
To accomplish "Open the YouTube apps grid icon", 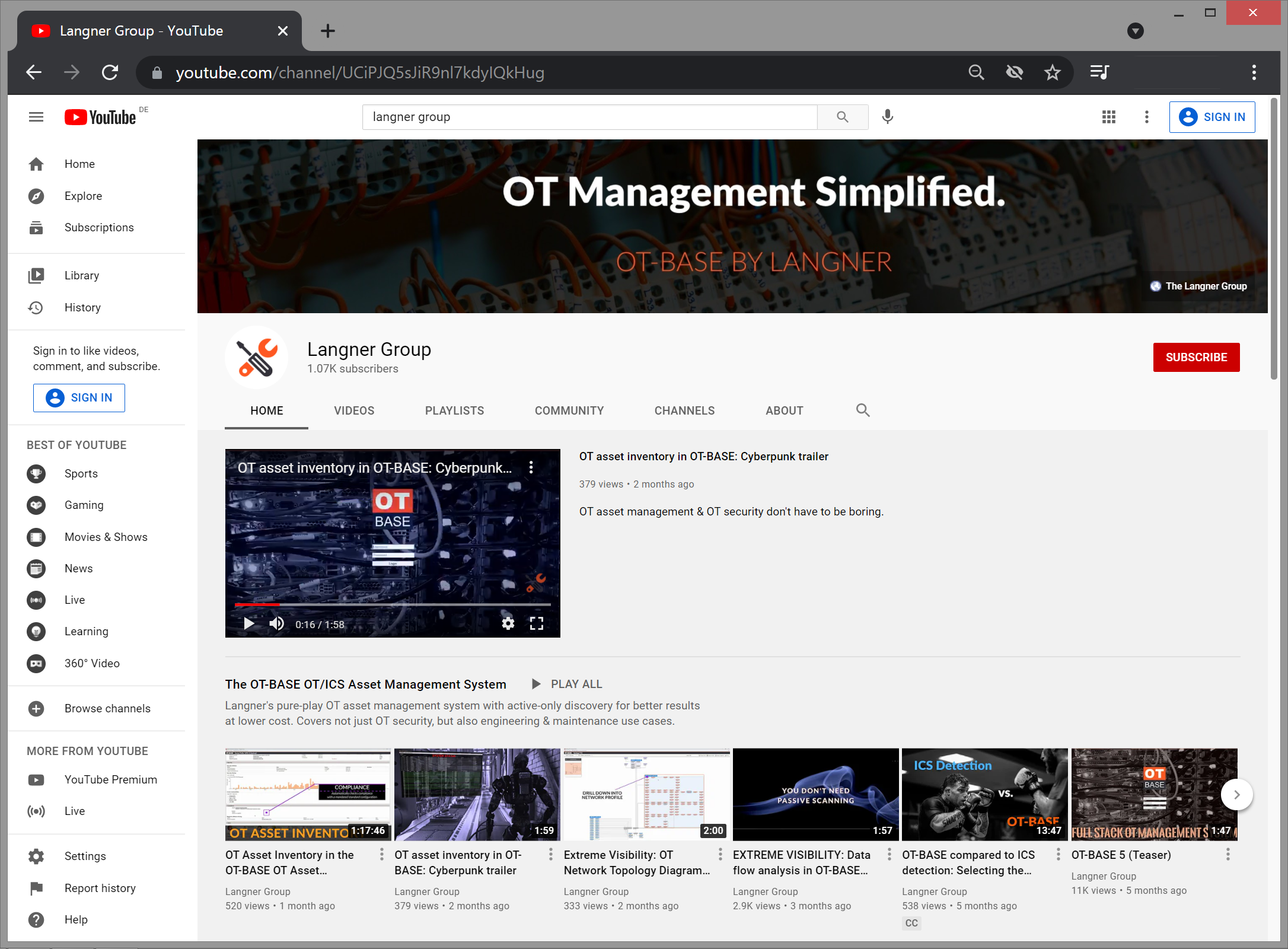I will click(1108, 117).
